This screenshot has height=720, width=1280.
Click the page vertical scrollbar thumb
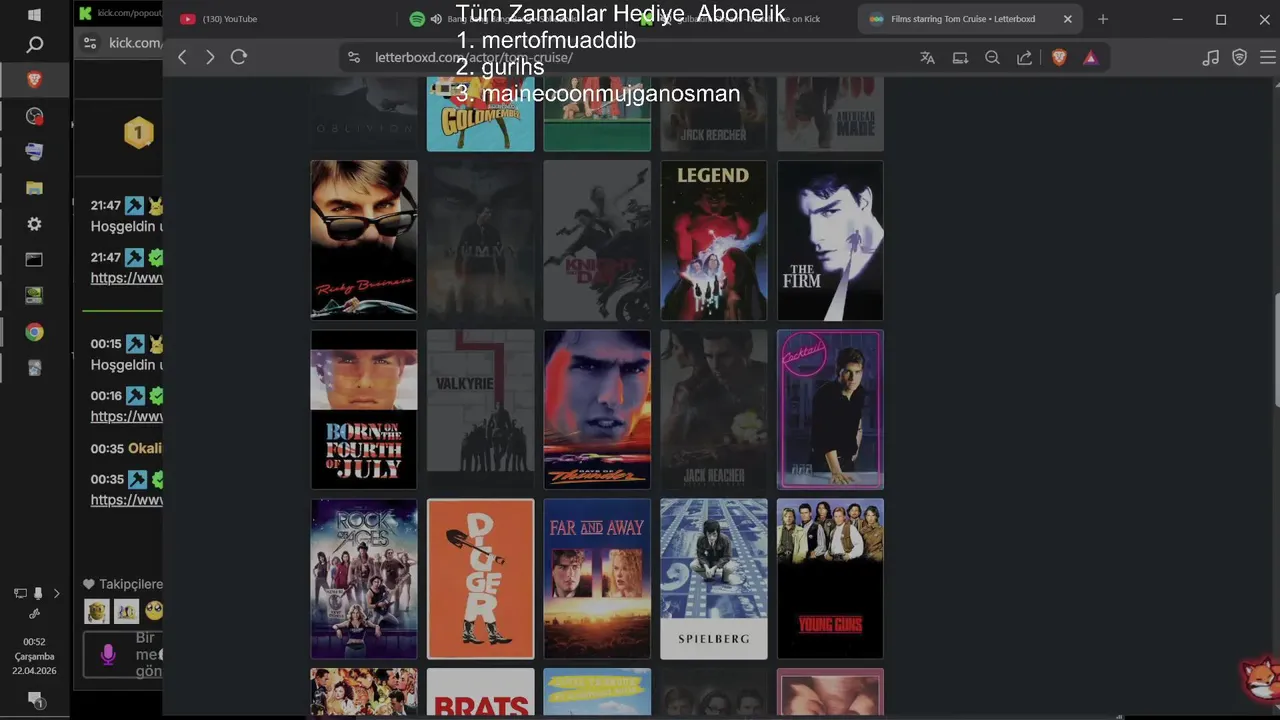(x=1276, y=350)
